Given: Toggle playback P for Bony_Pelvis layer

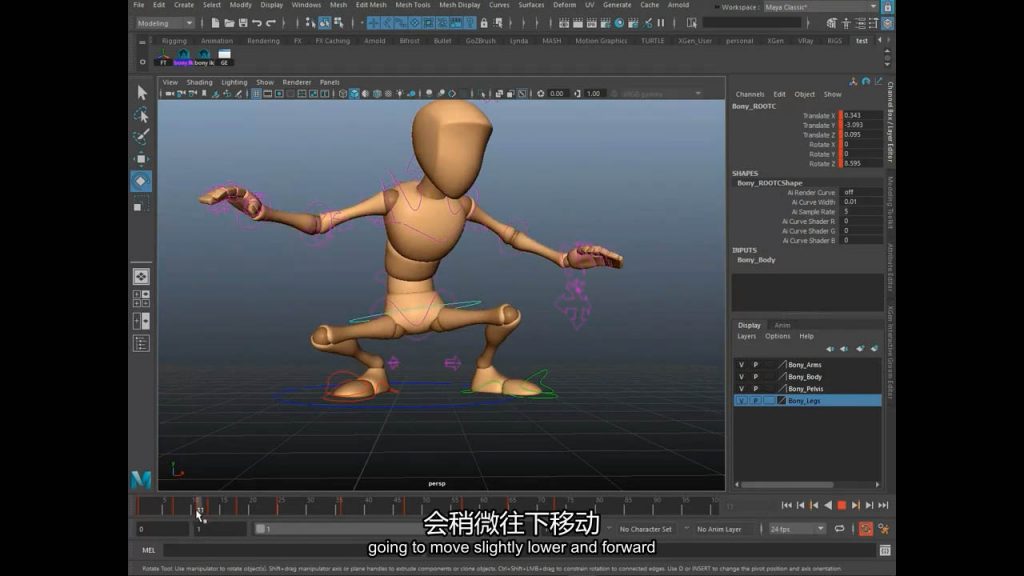Looking at the screenshot, I should [x=756, y=389].
